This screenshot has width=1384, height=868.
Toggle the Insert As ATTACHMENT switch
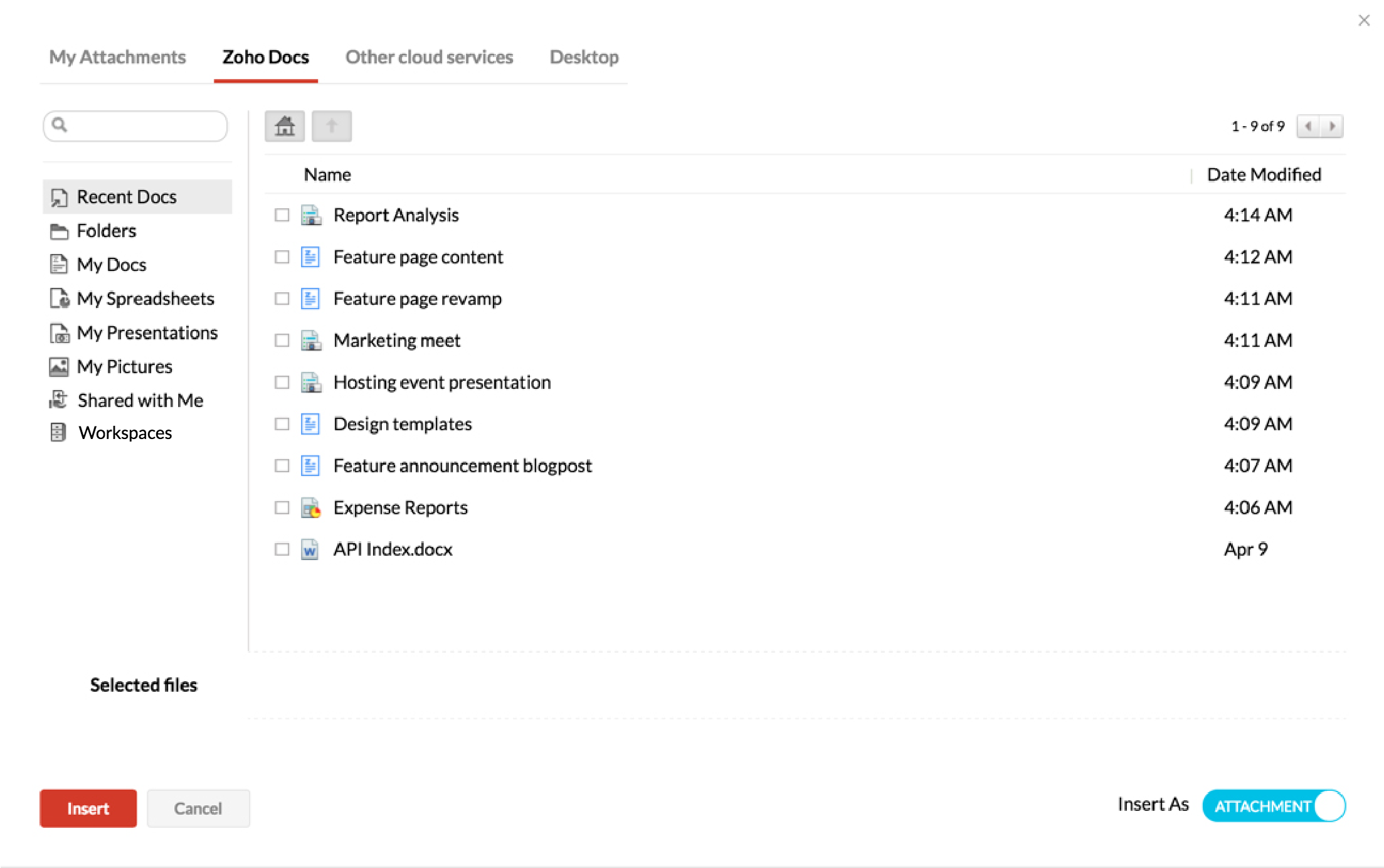1274,806
